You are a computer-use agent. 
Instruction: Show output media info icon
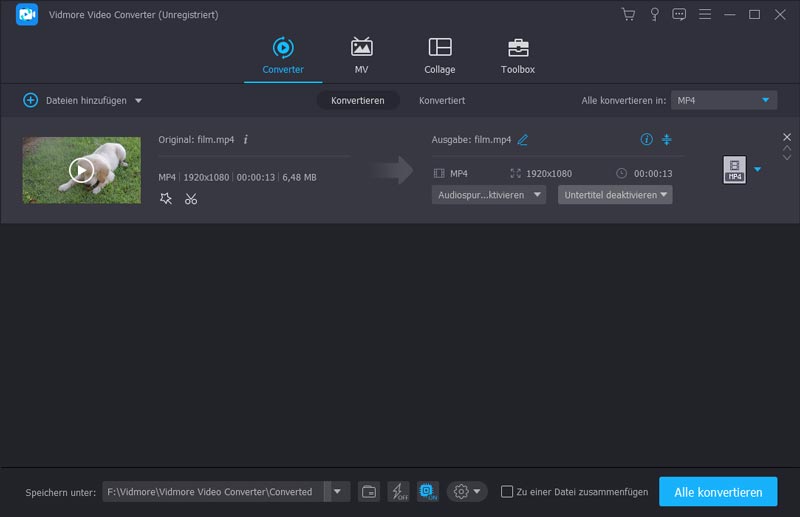[646, 140]
